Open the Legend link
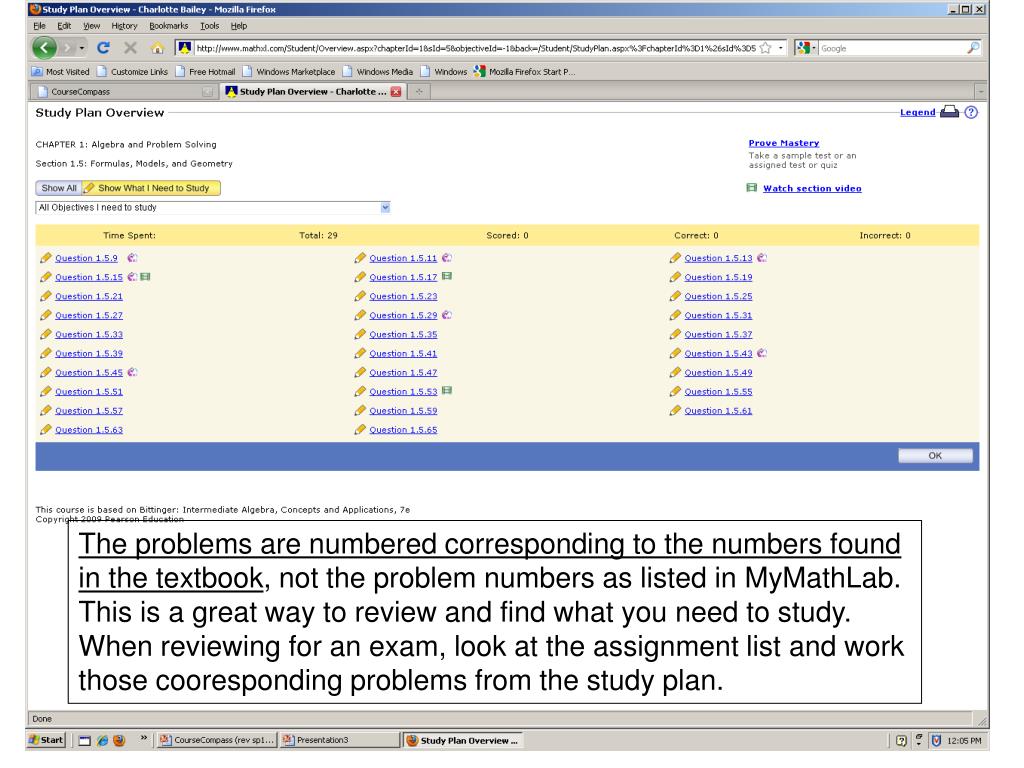The height and width of the screenshot is (768, 1024). point(918,112)
